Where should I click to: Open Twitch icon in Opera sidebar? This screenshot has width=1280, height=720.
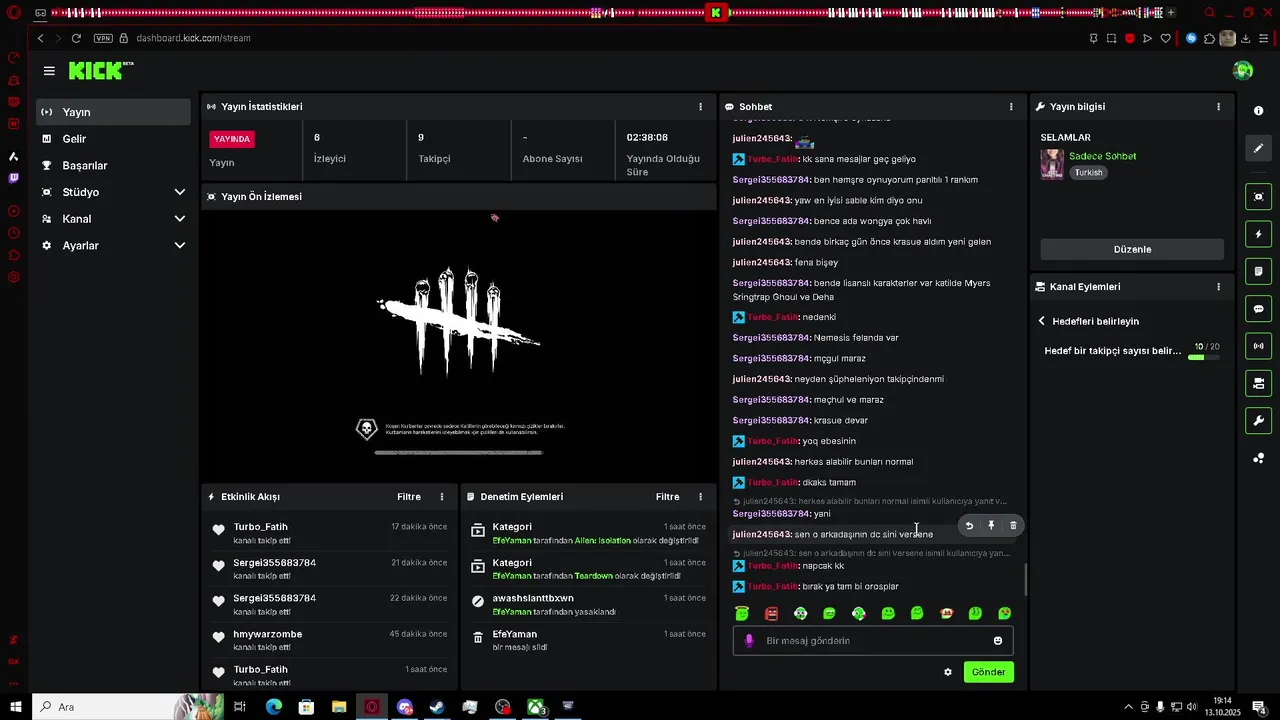13,178
